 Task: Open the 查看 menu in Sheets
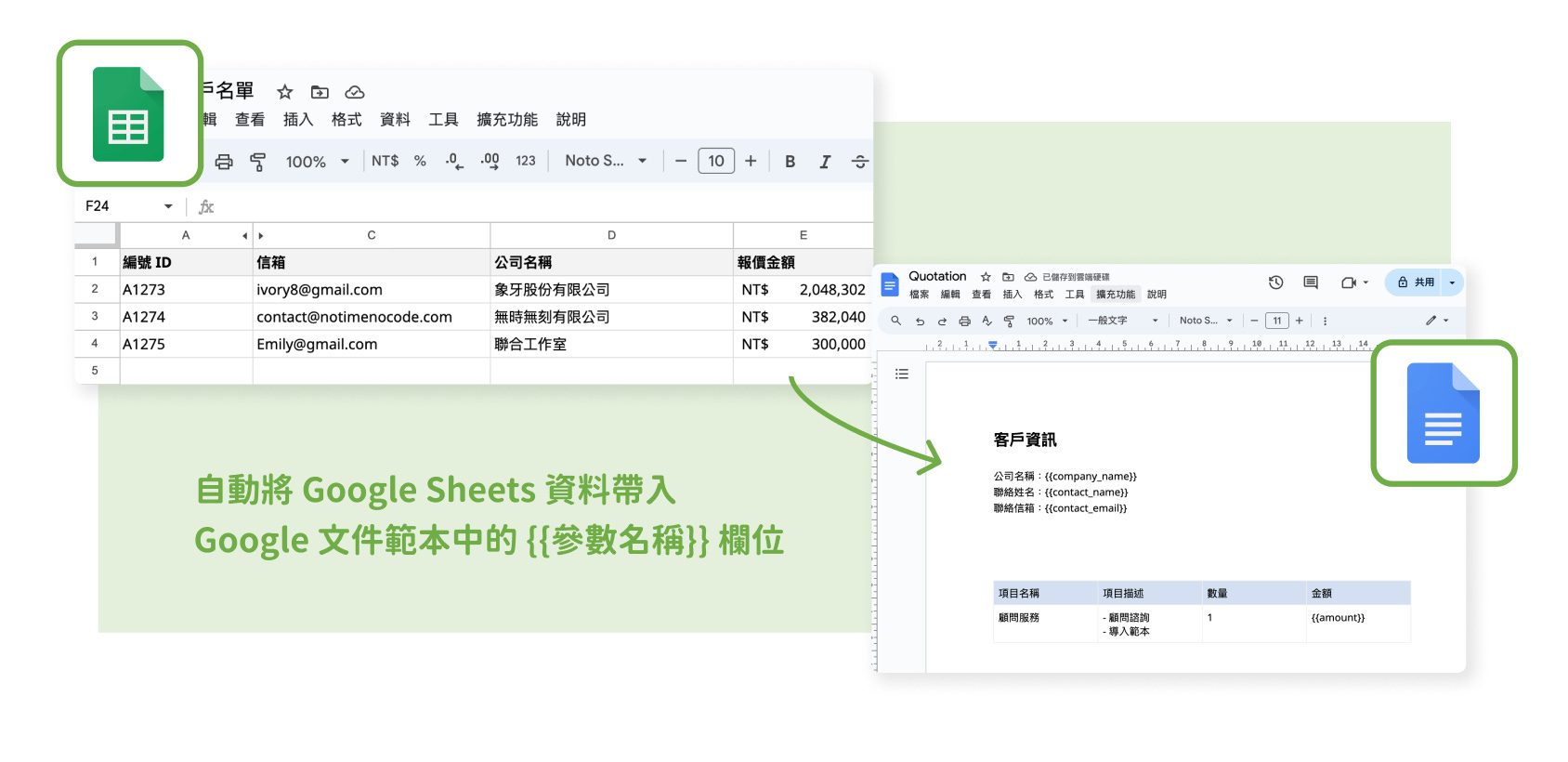(x=249, y=120)
